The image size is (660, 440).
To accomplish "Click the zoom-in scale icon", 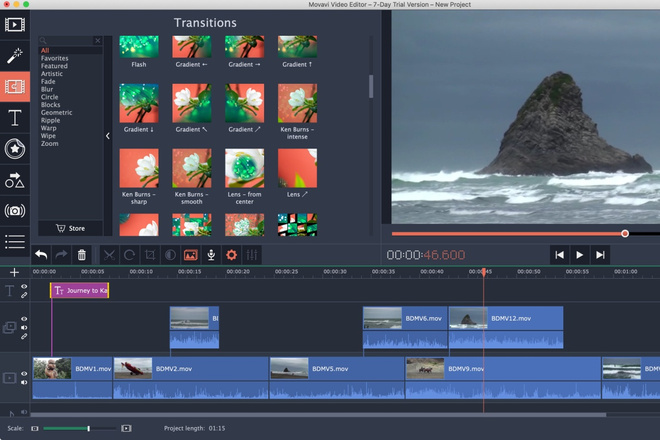I will (126, 429).
